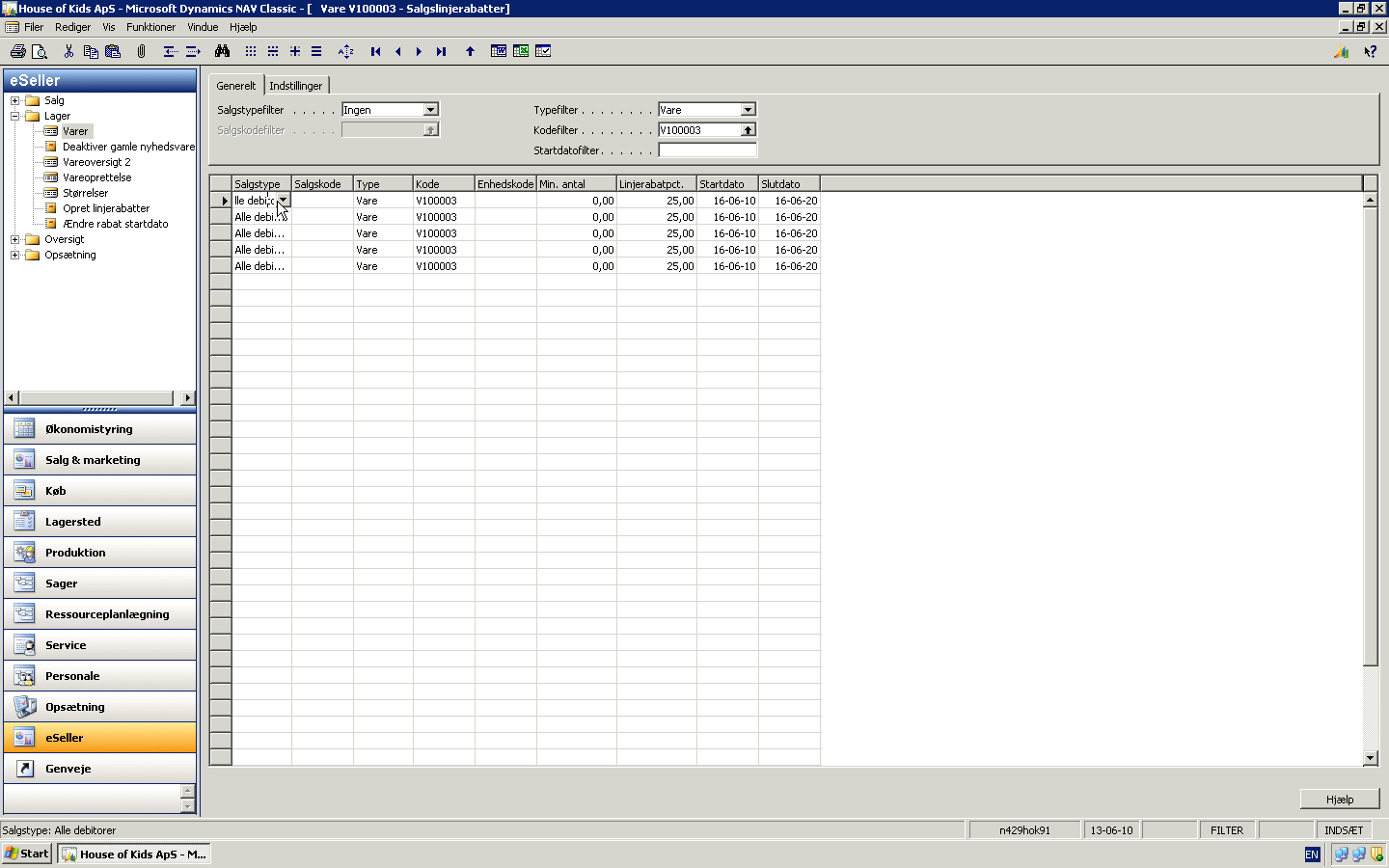1389x868 pixels.
Task: Go to the previous record arrow
Action: pyautogui.click(x=398, y=51)
